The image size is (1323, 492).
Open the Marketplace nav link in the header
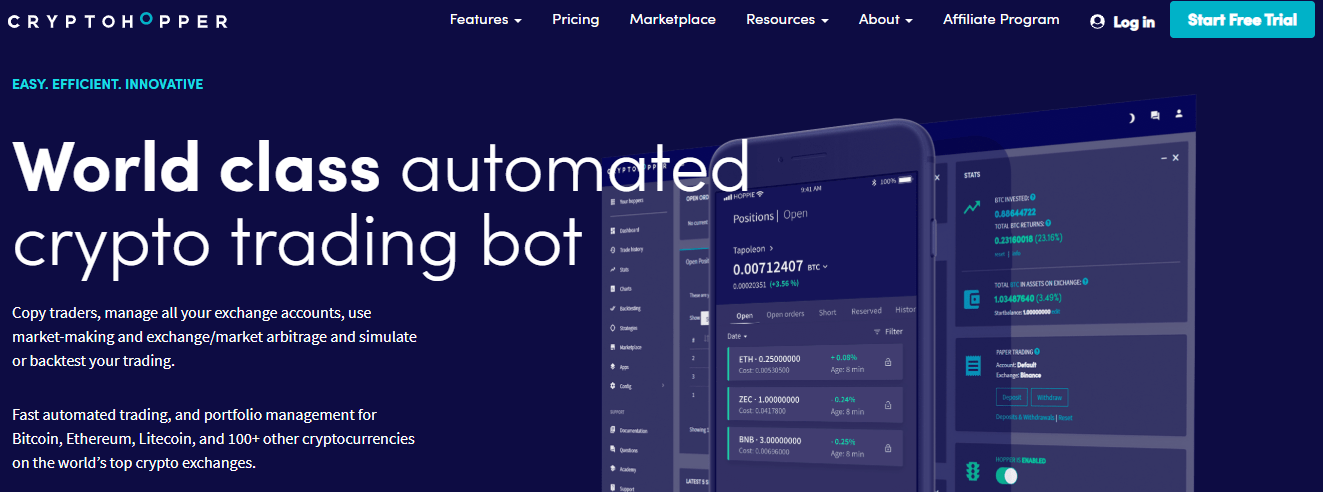[673, 20]
